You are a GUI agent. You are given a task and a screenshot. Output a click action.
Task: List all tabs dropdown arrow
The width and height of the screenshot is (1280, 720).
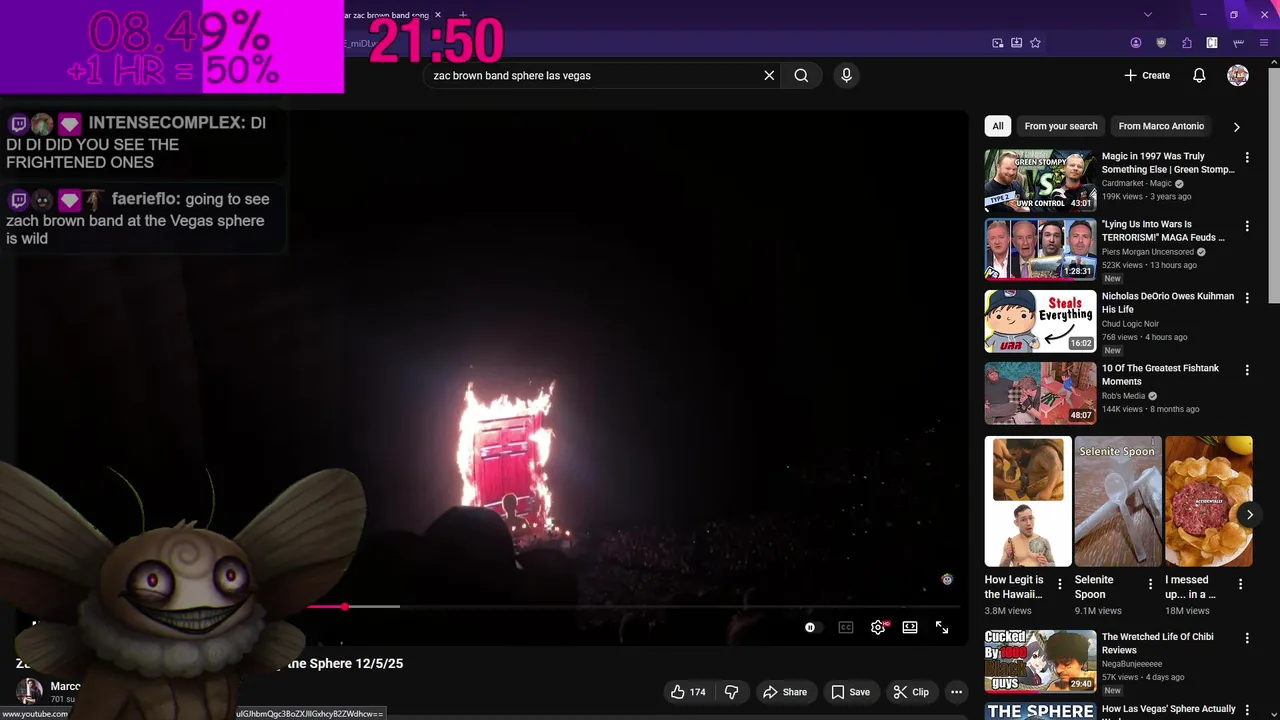pos(1148,15)
